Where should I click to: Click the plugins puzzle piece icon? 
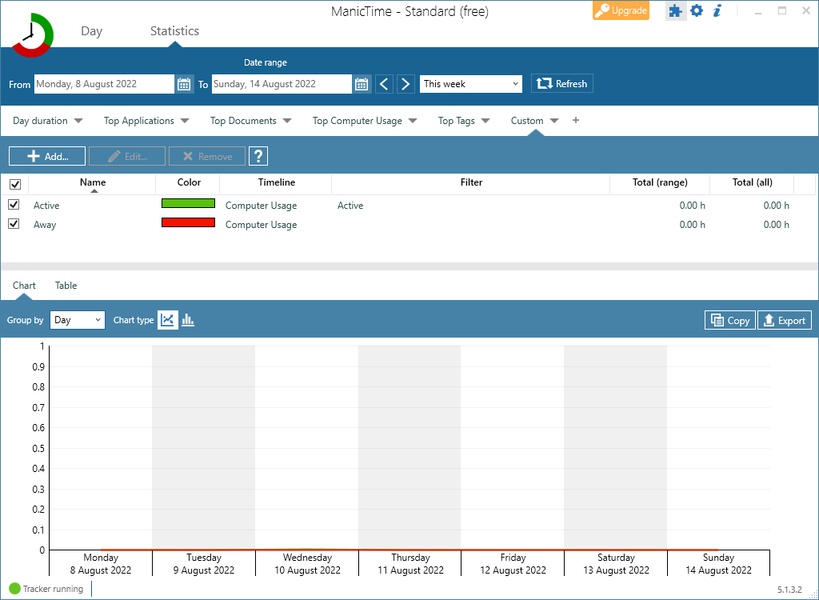(x=676, y=11)
